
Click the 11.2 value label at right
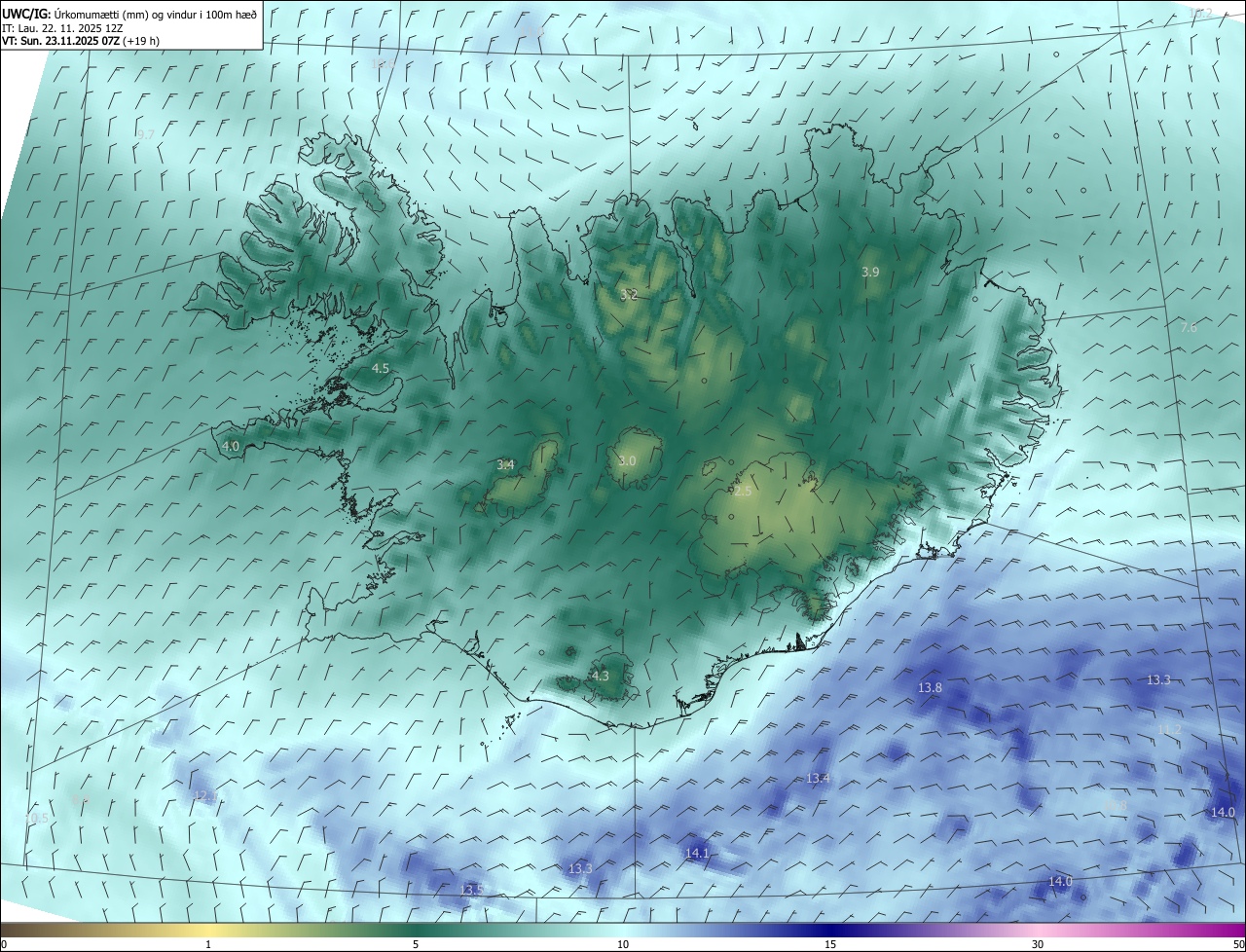(1169, 730)
